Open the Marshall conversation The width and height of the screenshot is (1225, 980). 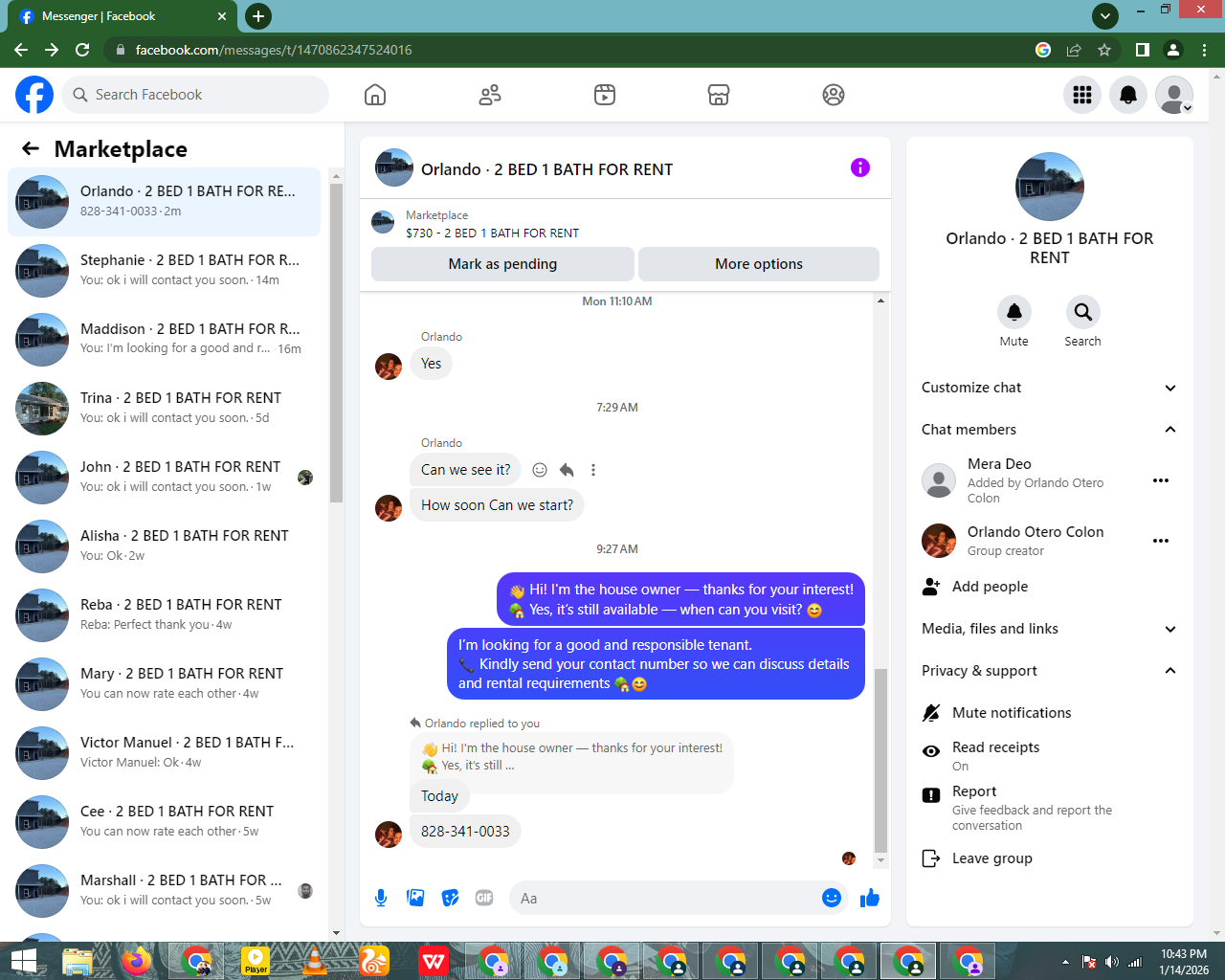[x=164, y=891]
